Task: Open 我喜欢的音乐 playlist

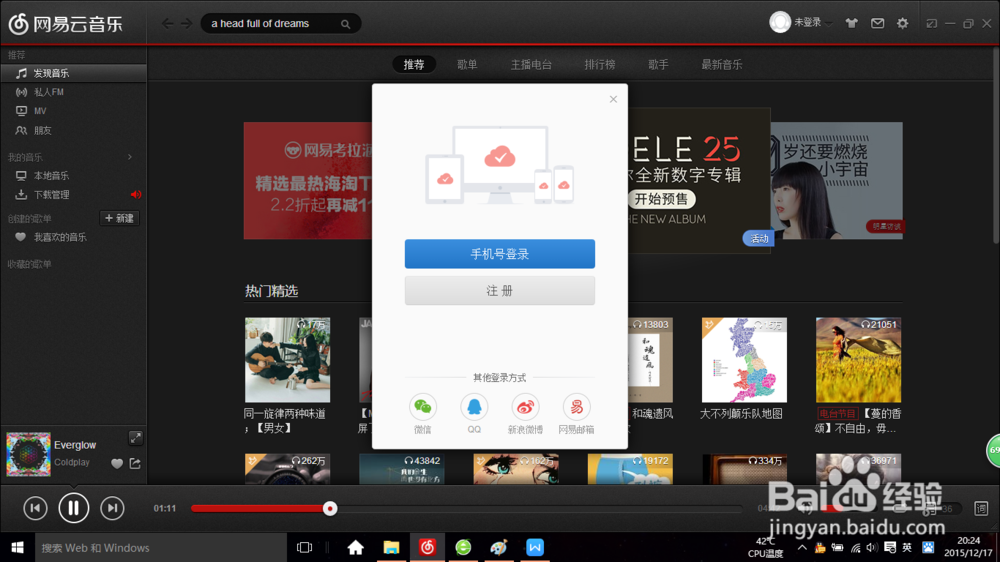Action: [x=73, y=237]
